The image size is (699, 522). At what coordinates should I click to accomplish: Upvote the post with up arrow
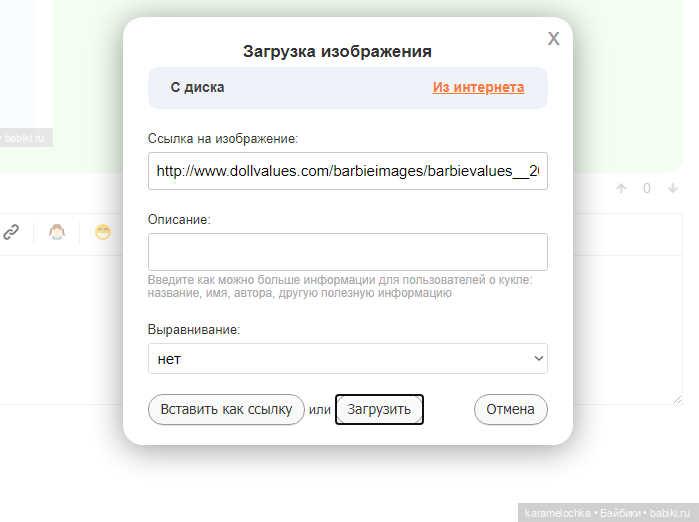click(621, 188)
